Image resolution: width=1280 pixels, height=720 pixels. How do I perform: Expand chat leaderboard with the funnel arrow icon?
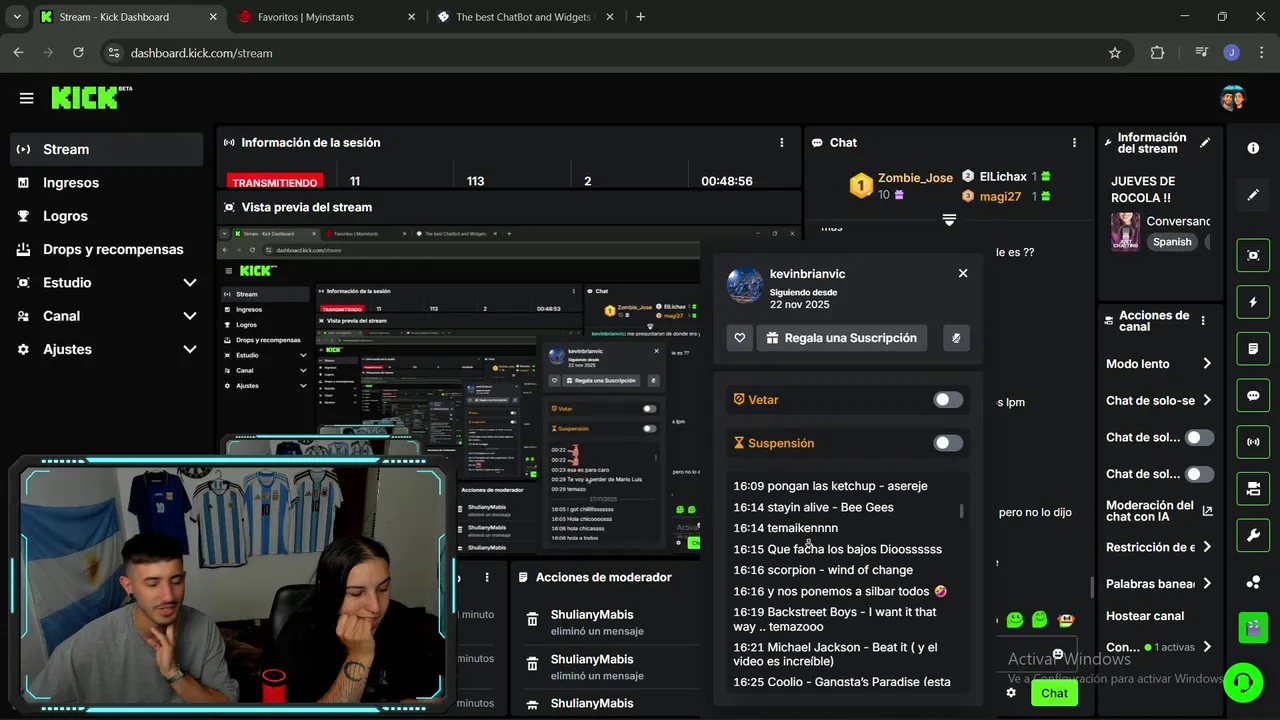[x=949, y=220]
